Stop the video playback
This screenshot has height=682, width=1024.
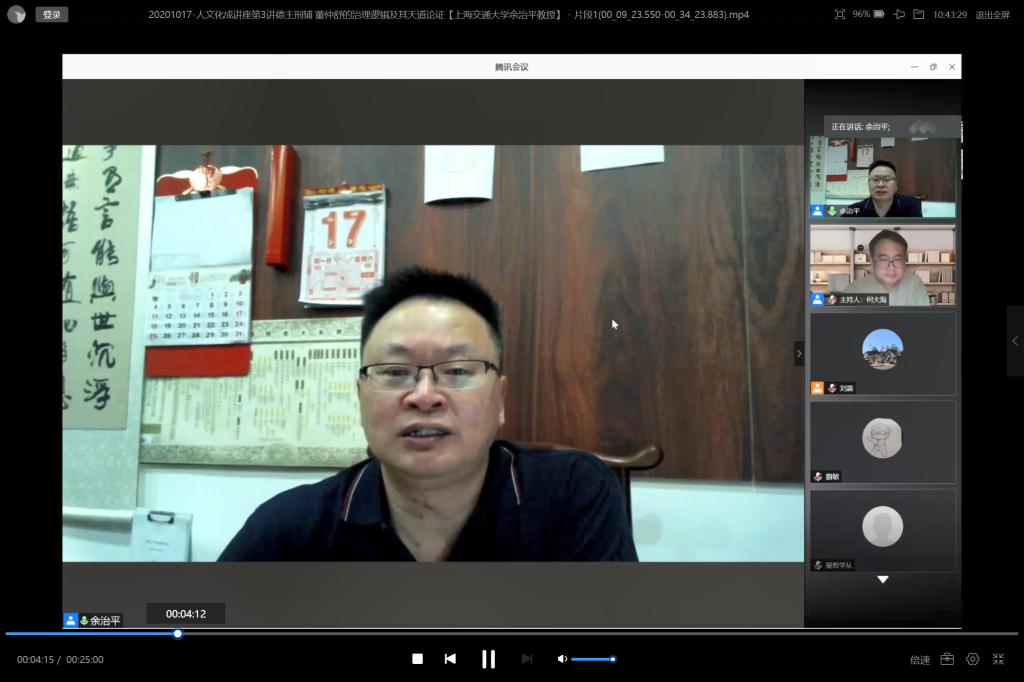click(x=417, y=659)
